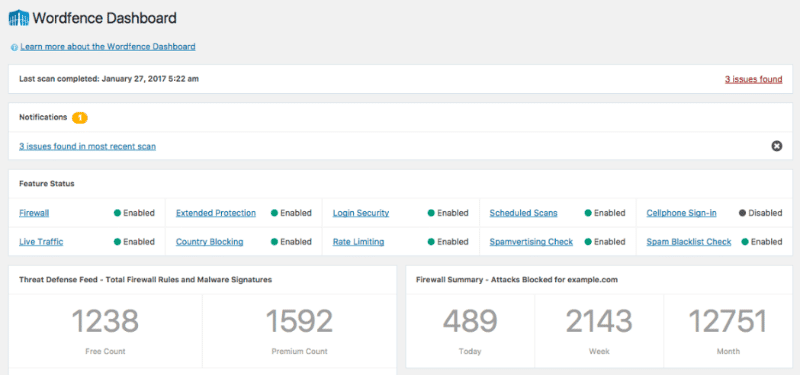
Task: Click the info icon beside Learn more link
Action: (x=14, y=47)
